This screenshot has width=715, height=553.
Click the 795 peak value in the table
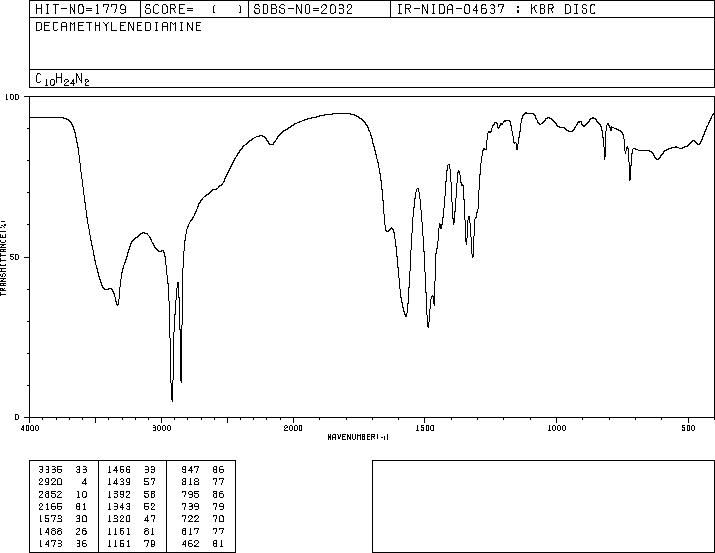[190, 495]
